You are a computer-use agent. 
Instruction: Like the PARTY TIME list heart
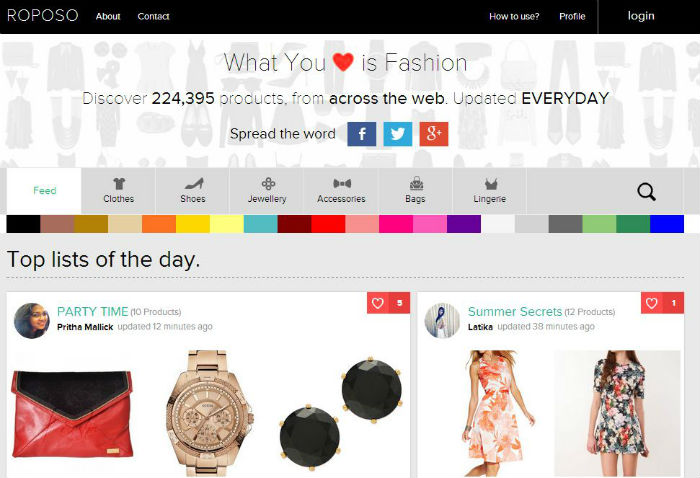[x=378, y=303]
